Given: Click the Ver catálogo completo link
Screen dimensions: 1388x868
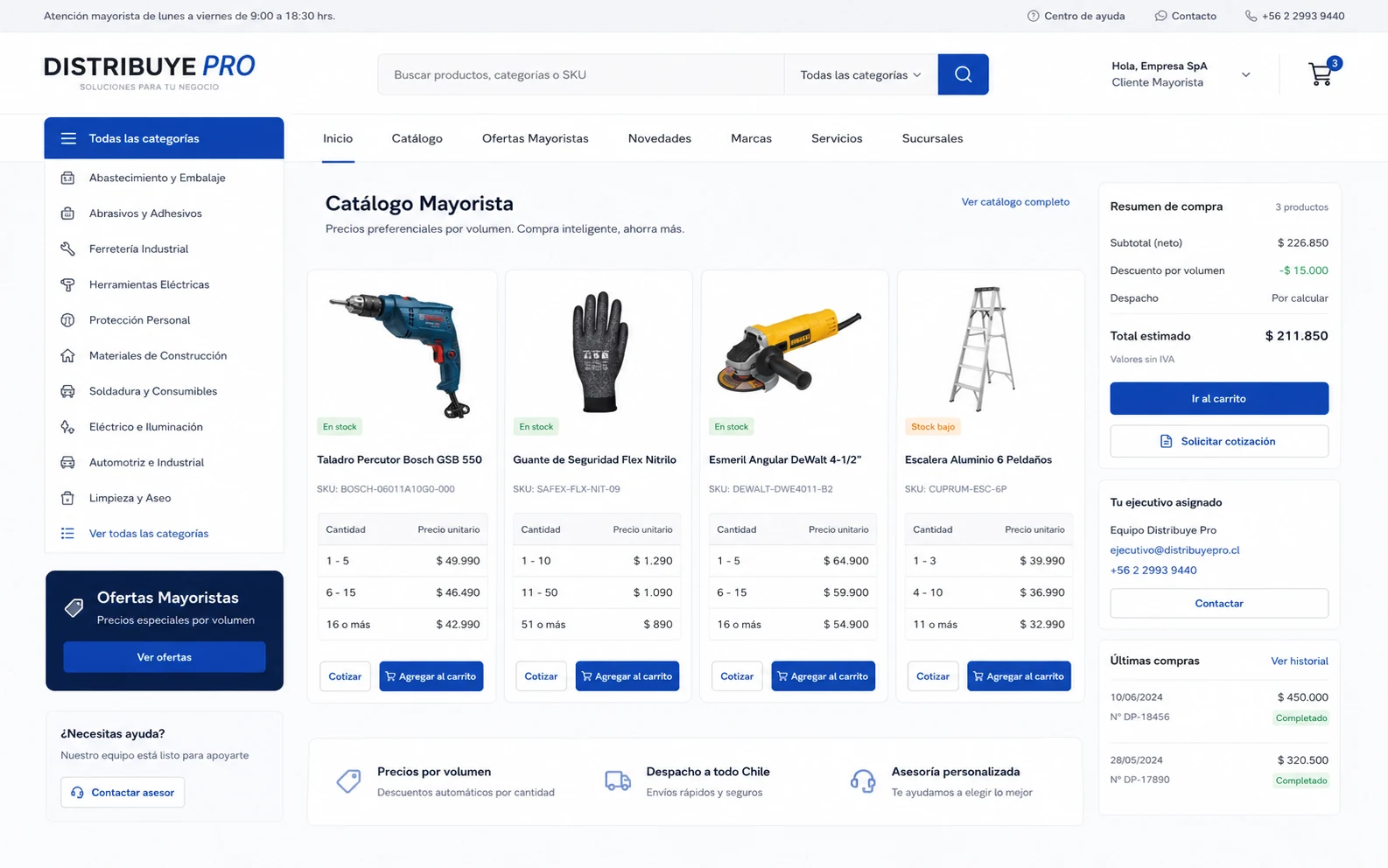Looking at the screenshot, I should (x=1015, y=202).
